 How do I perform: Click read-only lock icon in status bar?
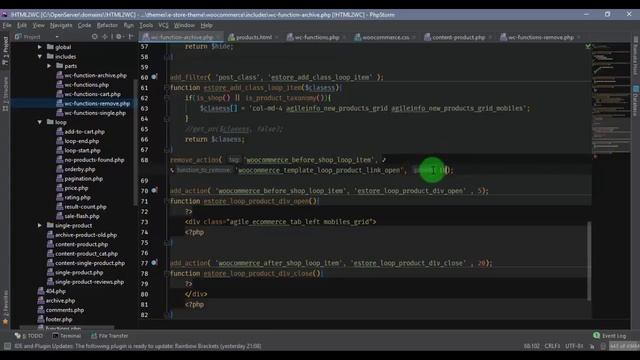click(x=592, y=346)
